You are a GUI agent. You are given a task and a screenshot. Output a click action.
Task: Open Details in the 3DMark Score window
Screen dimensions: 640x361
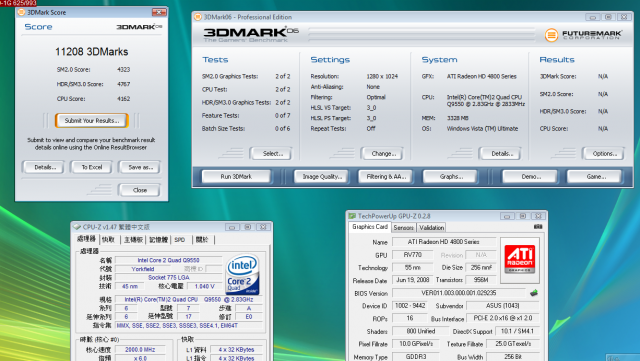click(x=43, y=167)
